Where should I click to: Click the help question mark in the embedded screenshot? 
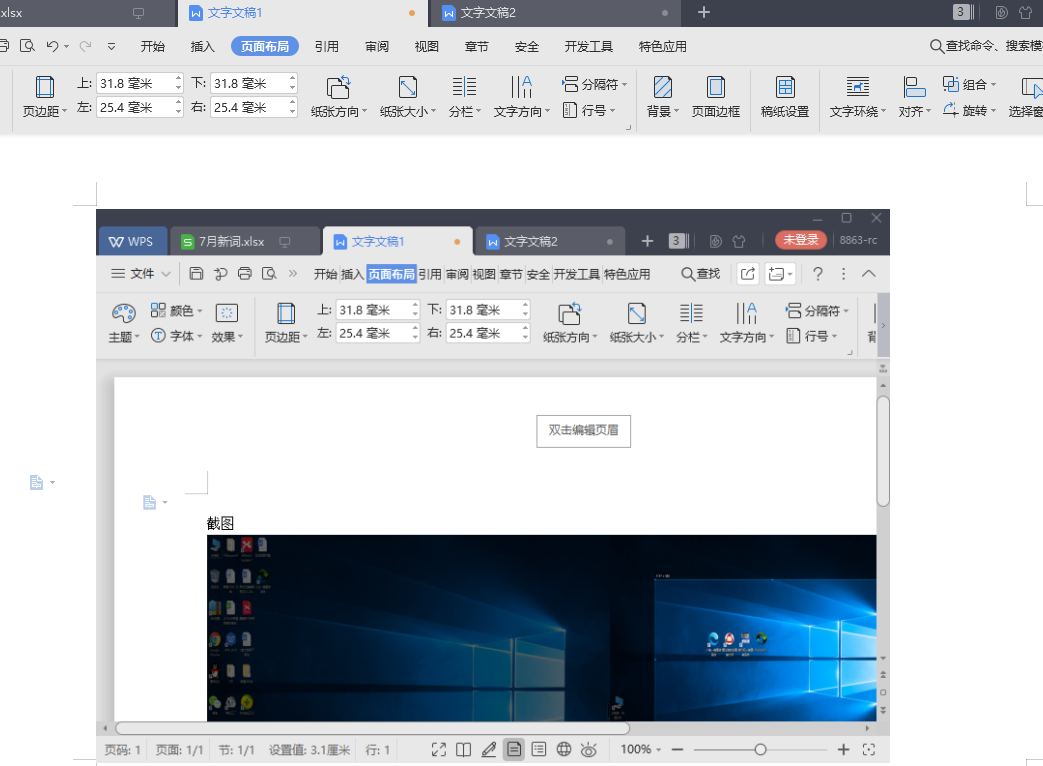818,274
